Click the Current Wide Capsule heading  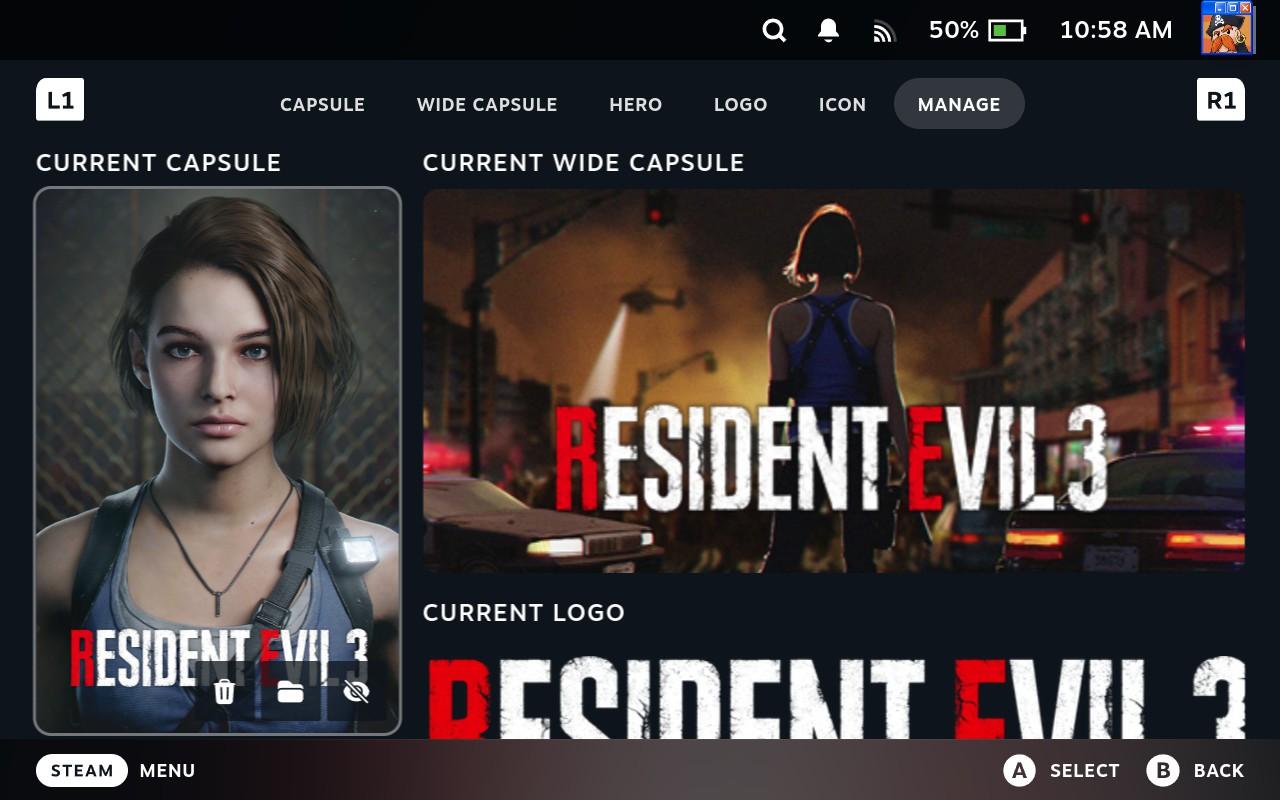(584, 163)
